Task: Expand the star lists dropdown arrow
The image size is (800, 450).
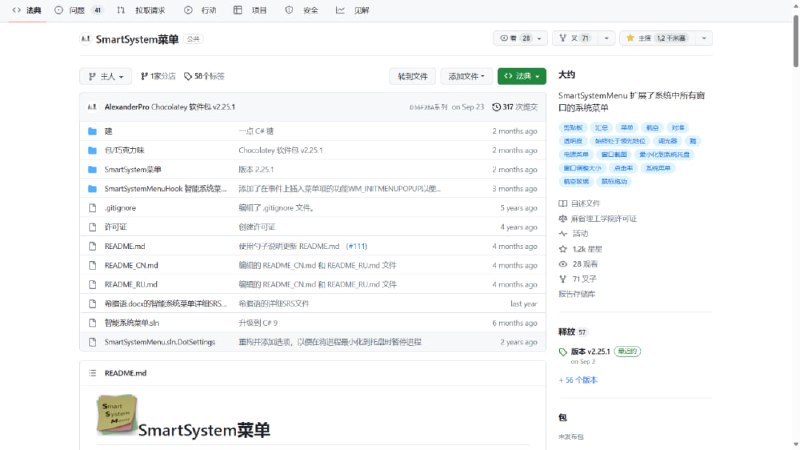Action: coord(704,38)
